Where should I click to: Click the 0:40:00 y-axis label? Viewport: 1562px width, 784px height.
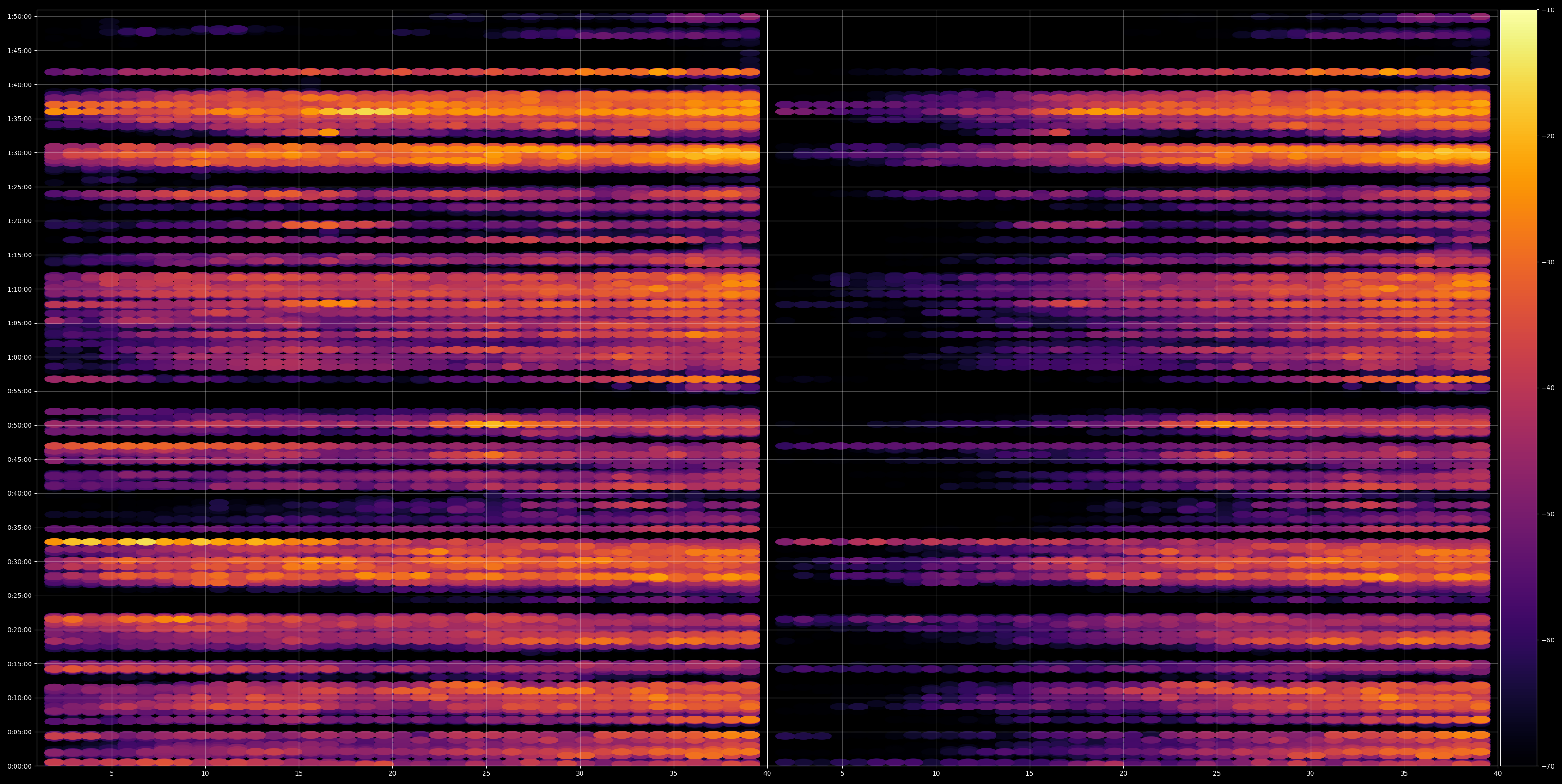pos(19,494)
